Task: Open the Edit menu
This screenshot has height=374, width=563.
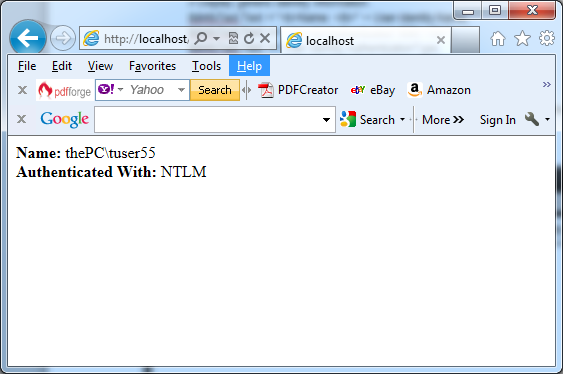Action: 62,66
